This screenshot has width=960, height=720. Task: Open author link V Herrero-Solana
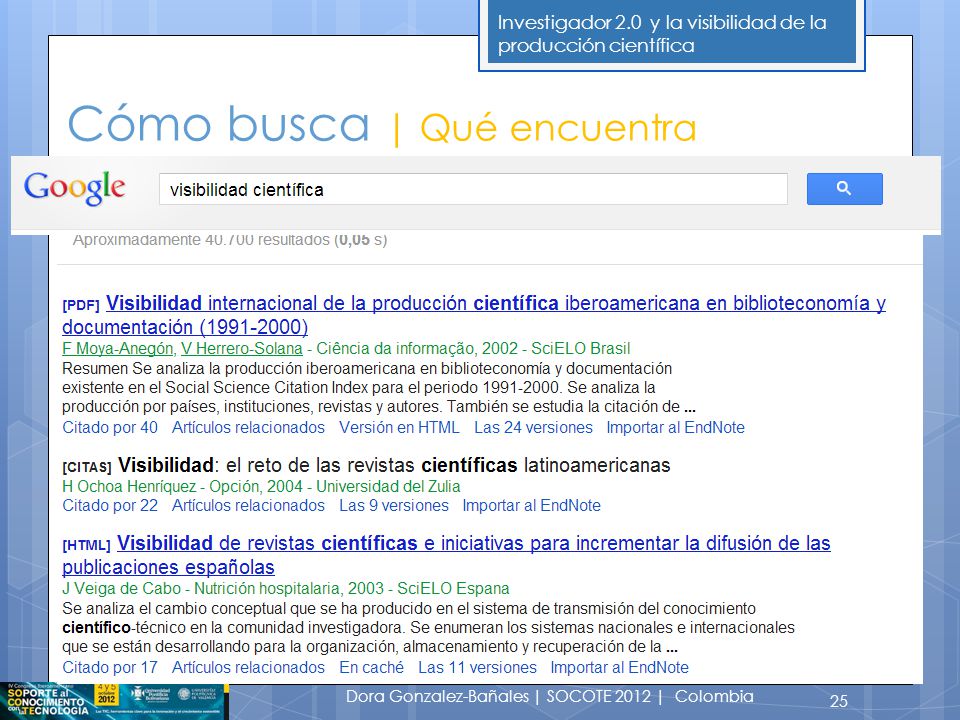[x=242, y=348]
